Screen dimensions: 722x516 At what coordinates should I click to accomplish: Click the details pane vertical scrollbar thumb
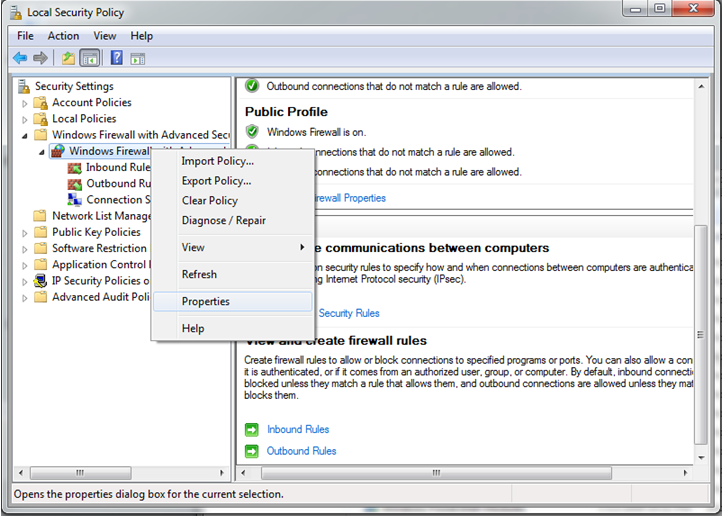point(700,335)
